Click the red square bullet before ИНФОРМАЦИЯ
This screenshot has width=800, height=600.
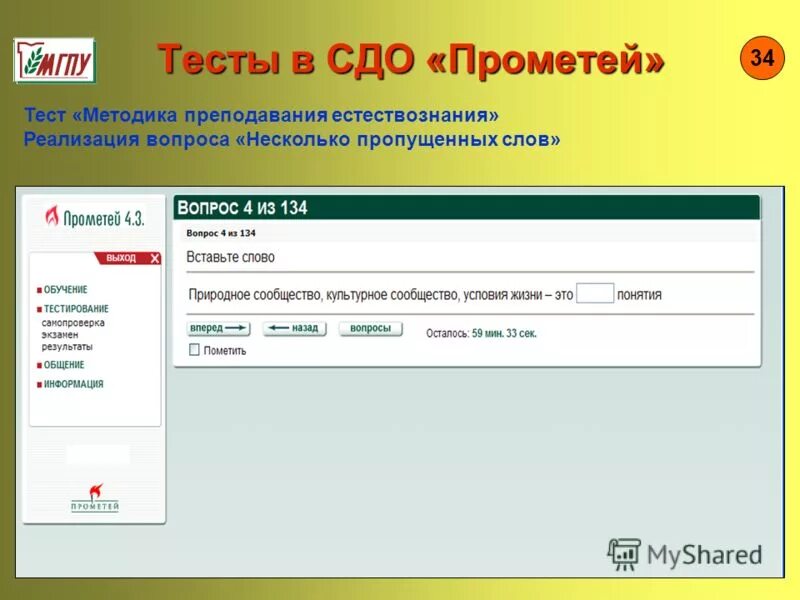coord(37,382)
